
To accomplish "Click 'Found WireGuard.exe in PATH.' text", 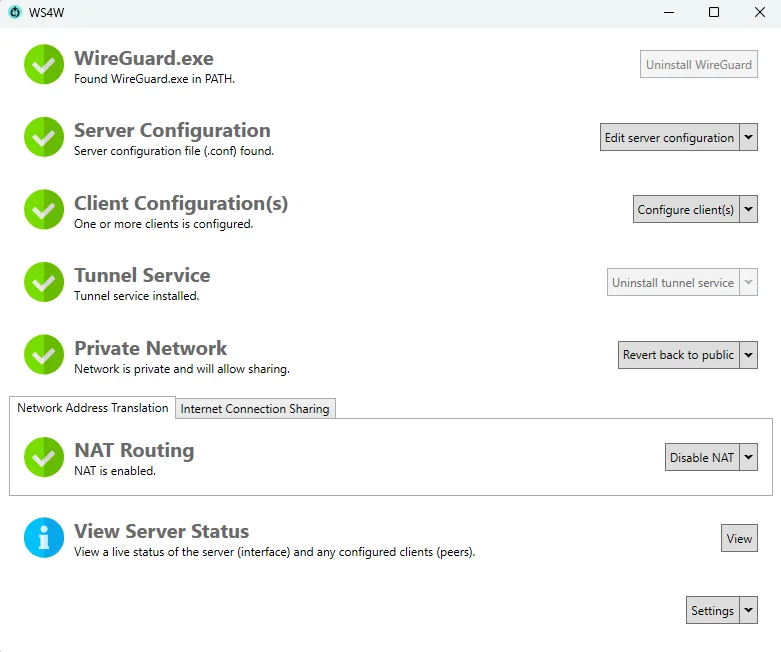I will [x=154, y=79].
